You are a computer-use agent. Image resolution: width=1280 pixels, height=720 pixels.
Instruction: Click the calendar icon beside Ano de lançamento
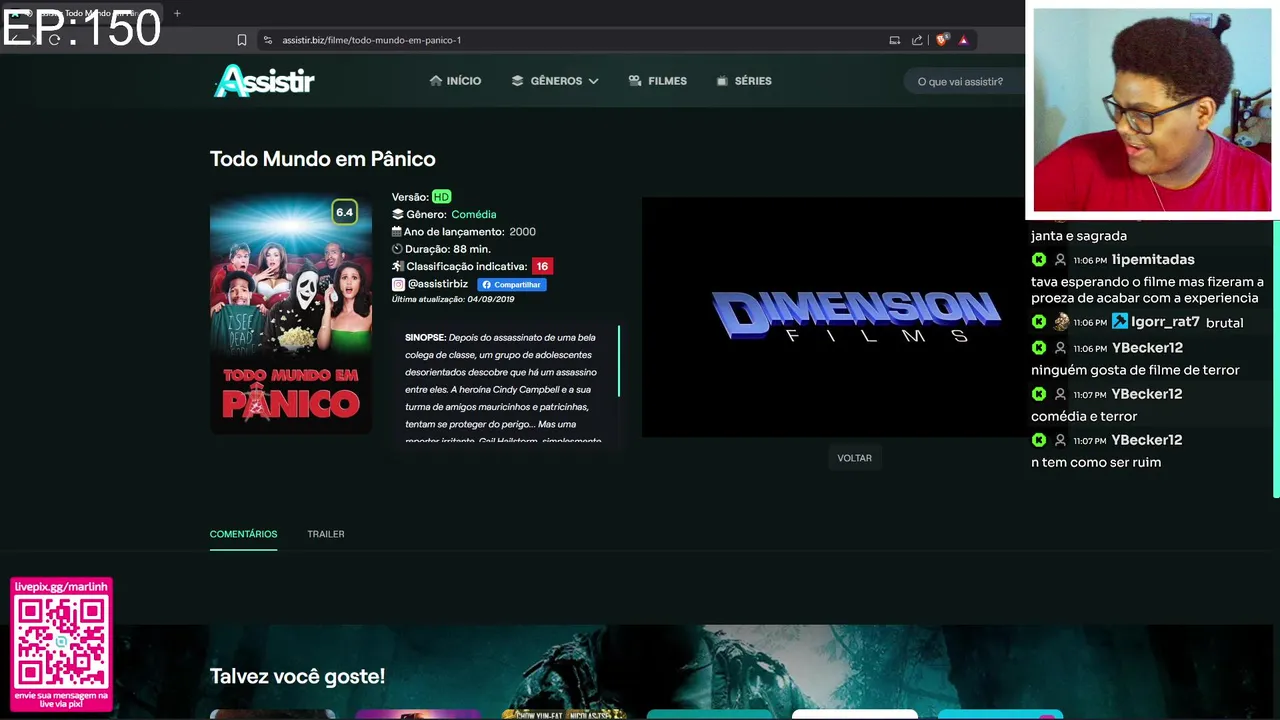pos(397,231)
